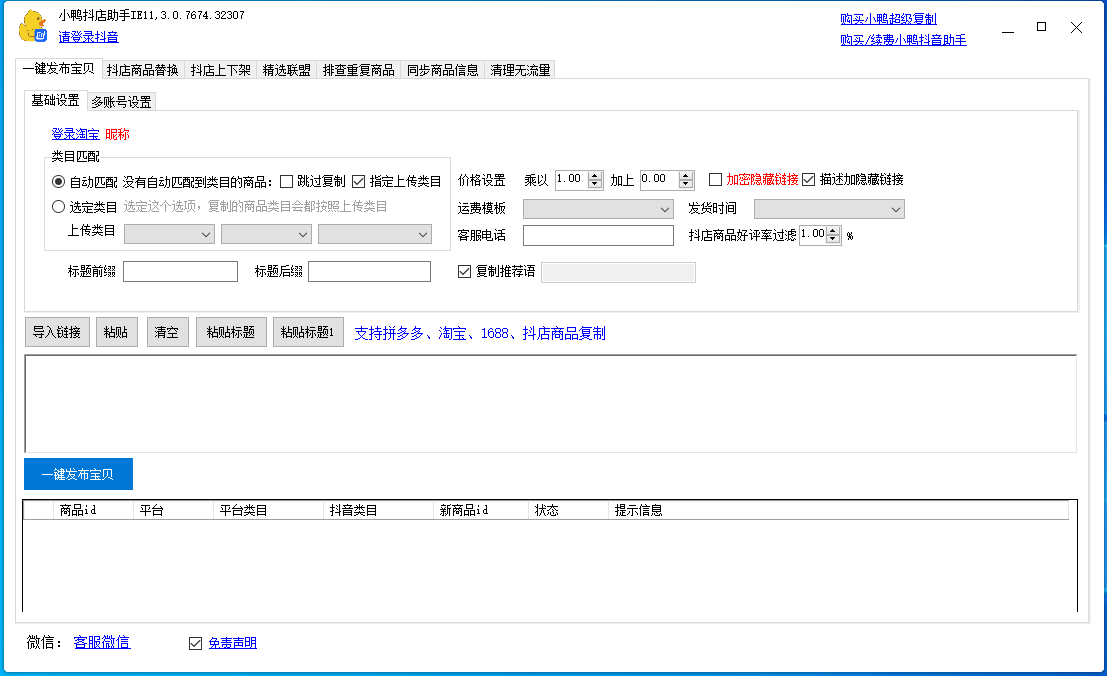
Task: Click the 清空 button
Action: [167, 332]
